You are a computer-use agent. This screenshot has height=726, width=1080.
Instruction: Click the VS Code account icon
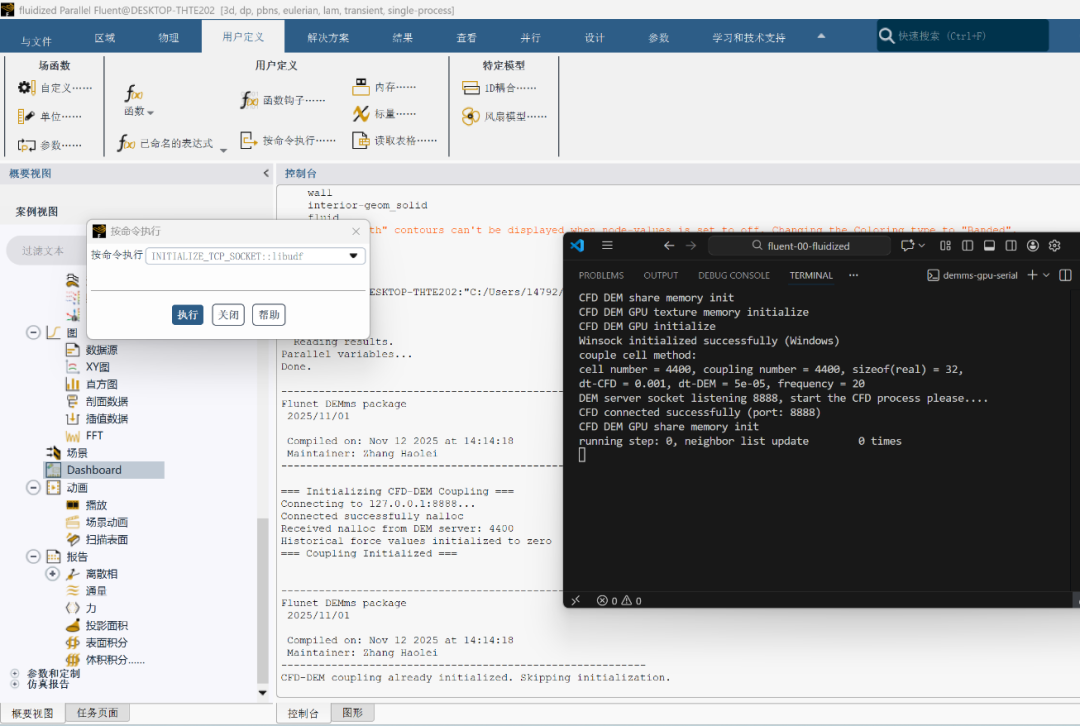pos(1032,246)
